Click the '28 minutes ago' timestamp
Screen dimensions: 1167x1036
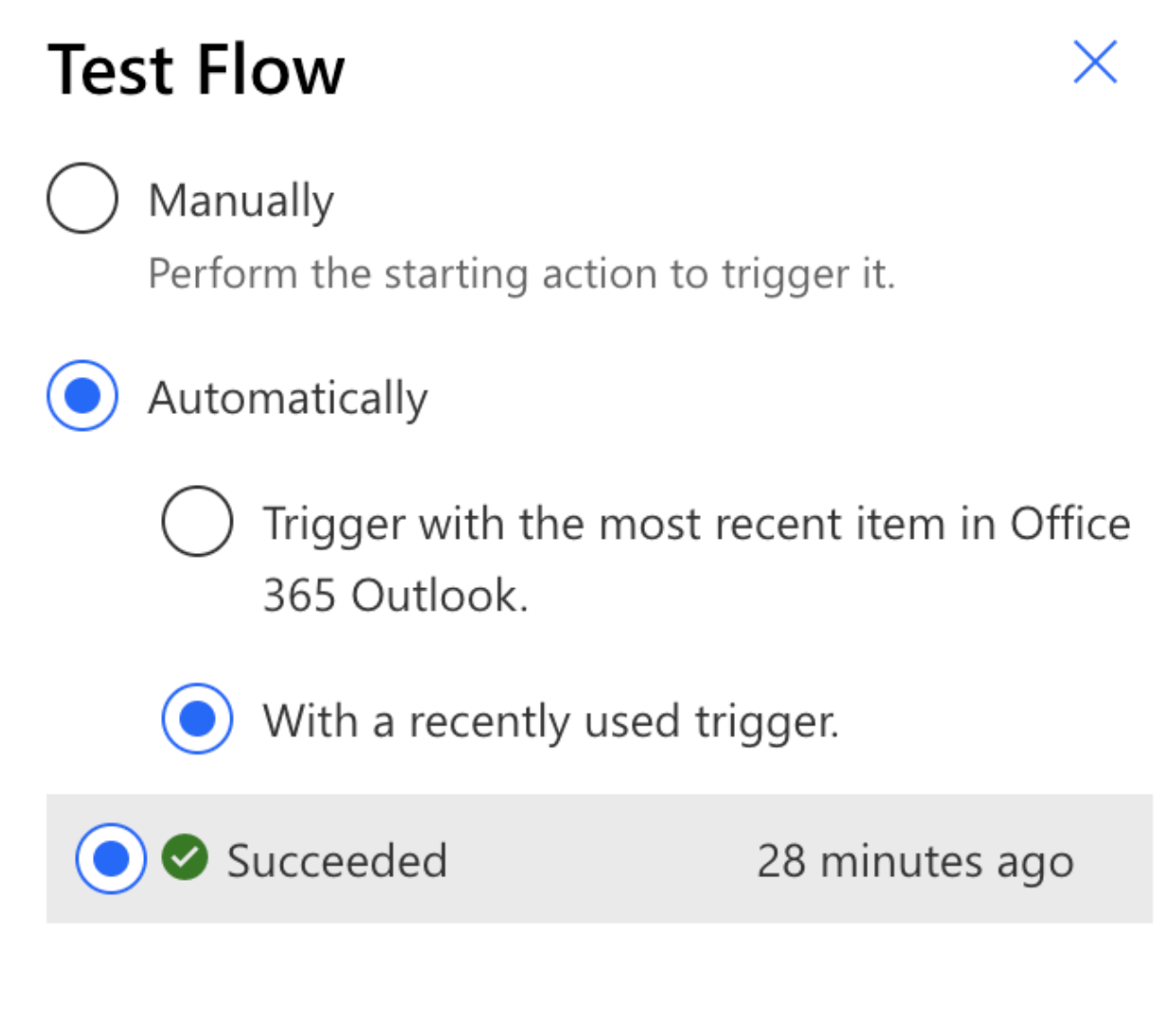tap(916, 862)
